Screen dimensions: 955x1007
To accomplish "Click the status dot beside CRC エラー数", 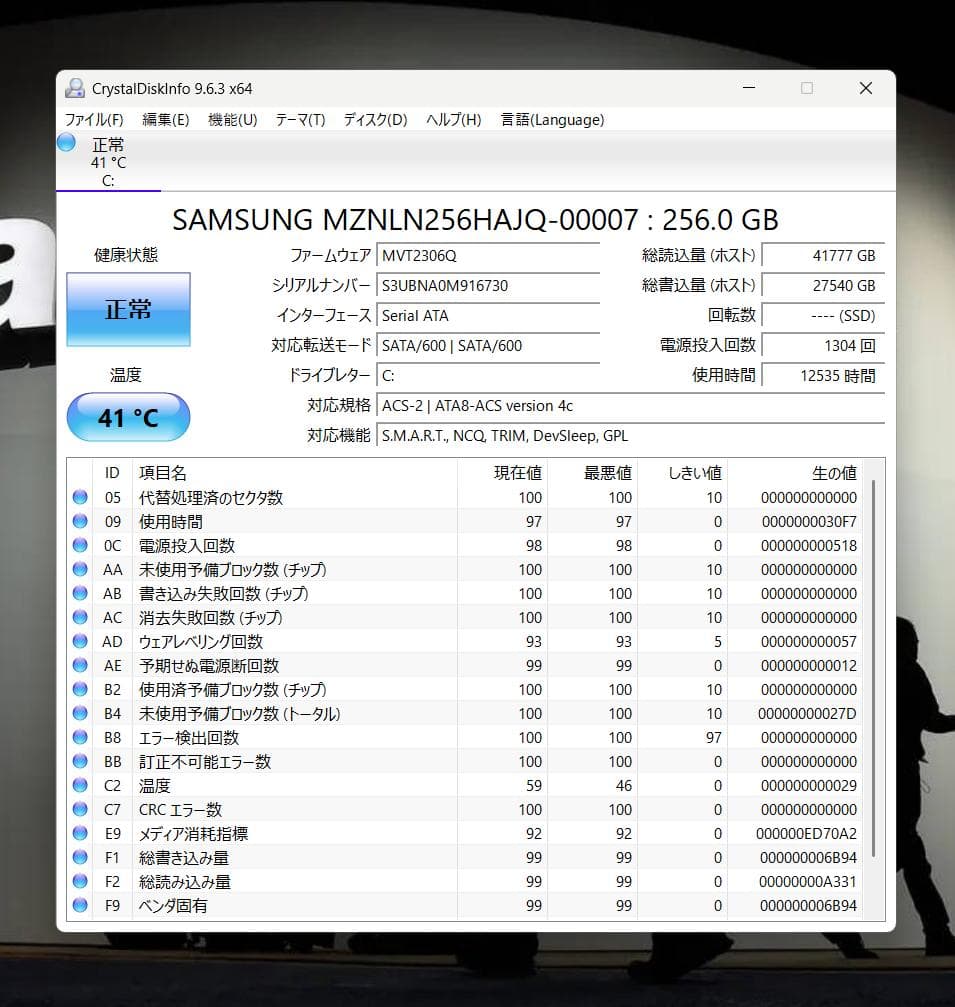I will (x=80, y=809).
